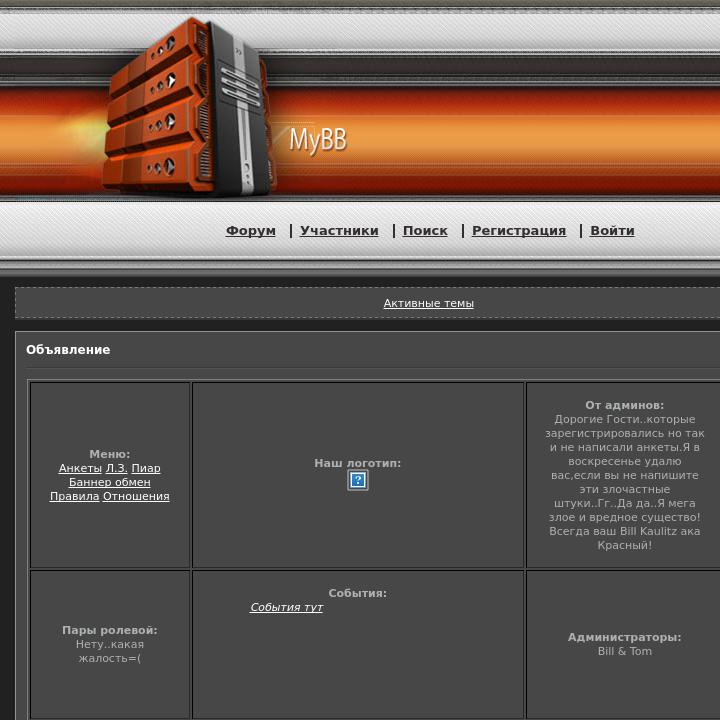Click the Всегда ваш Bill Kaulitz text
Viewport: 720px width, 720px height.
point(613,531)
